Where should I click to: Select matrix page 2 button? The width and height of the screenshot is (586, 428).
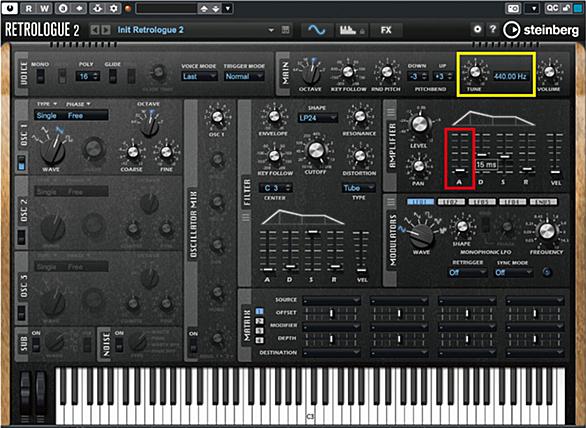pos(259,321)
